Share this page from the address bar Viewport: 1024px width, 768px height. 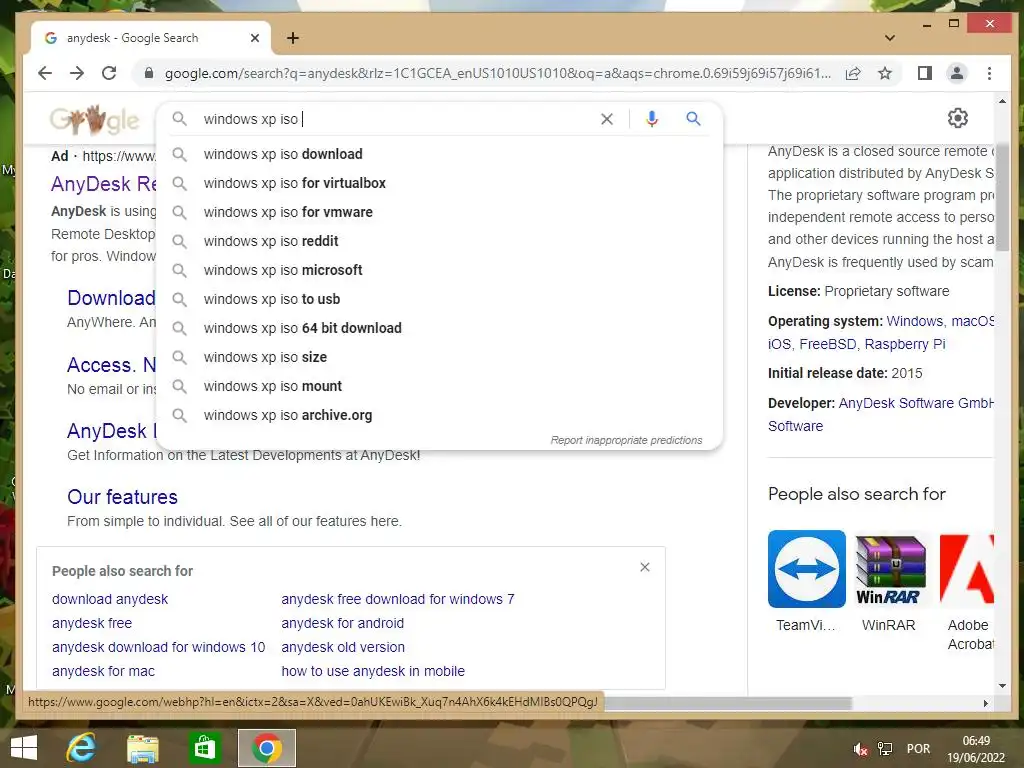click(x=853, y=73)
